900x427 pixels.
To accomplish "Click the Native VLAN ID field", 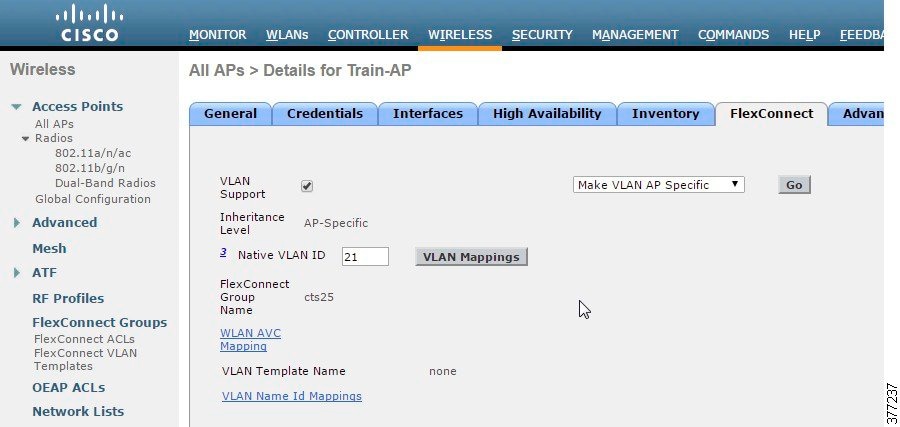I will (365, 257).
